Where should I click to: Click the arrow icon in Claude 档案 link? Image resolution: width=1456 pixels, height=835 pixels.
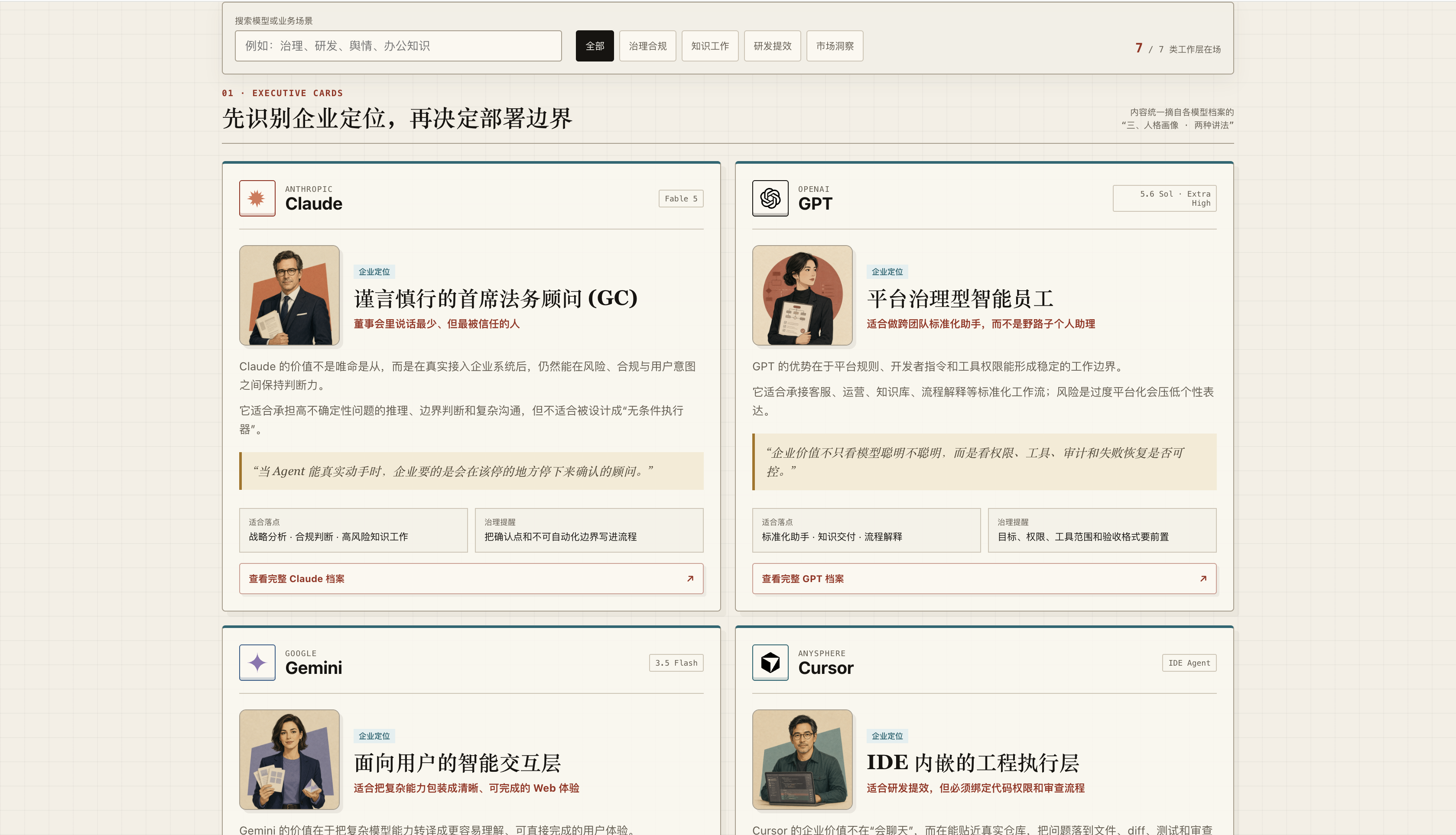690,579
